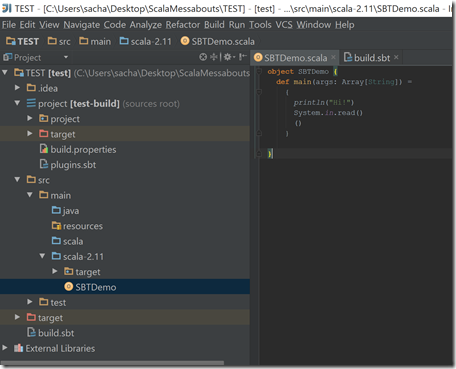Switch to the SBTDemo.scala editor tab
Viewport: 456px width, 369px height.
pos(295,58)
